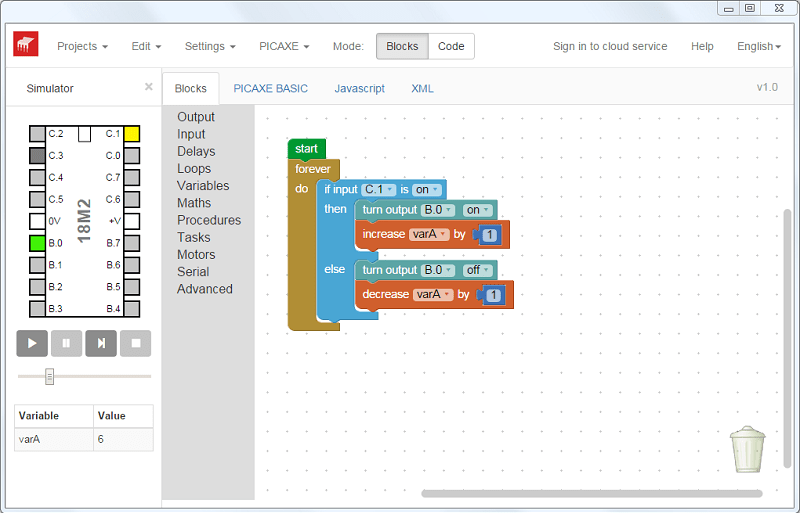Image resolution: width=800 pixels, height=513 pixels.
Task: Open the Projects menu
Action: [82, 46]
